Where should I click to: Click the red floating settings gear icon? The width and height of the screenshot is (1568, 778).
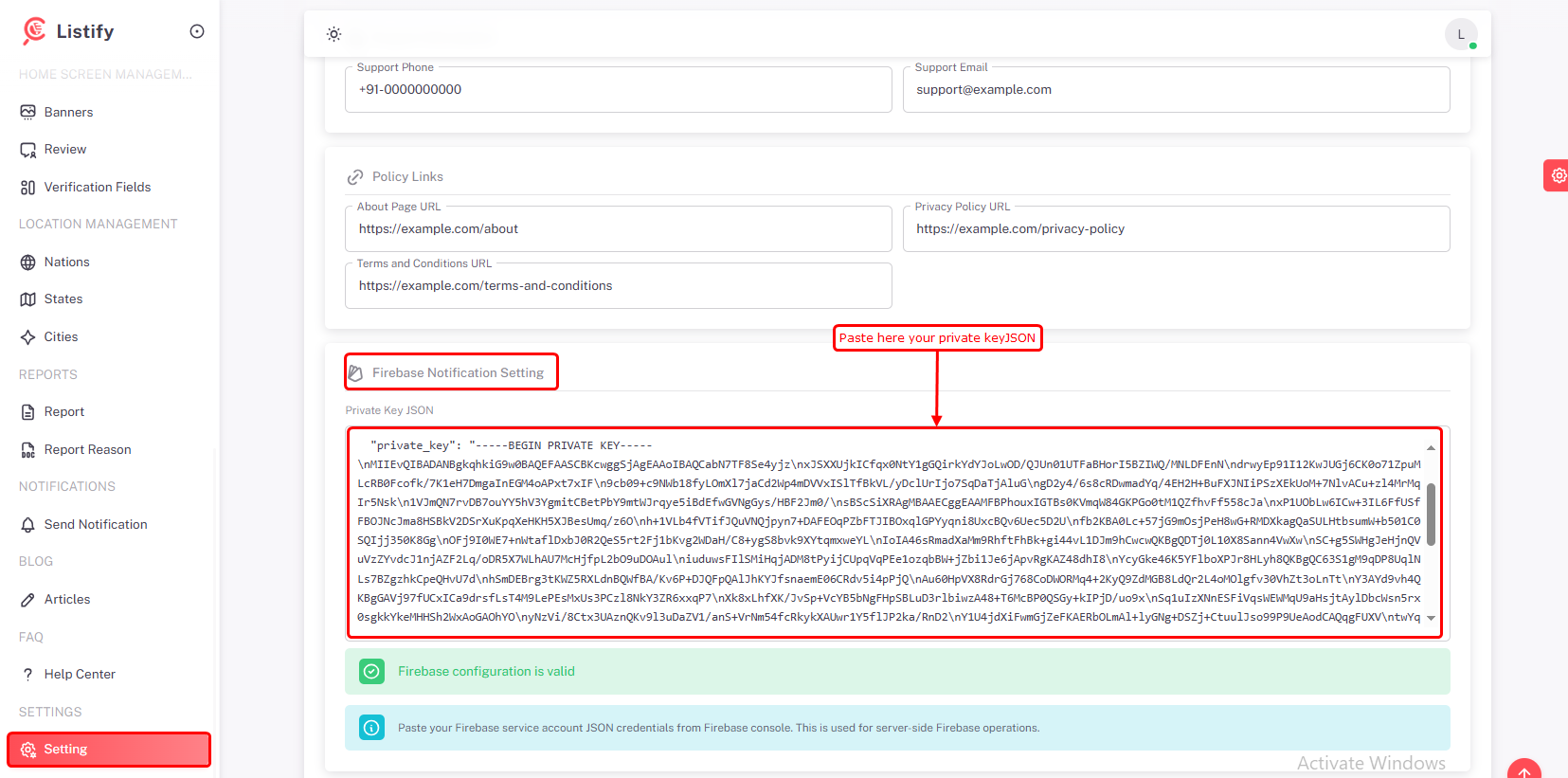click(x=1557, y=175)
